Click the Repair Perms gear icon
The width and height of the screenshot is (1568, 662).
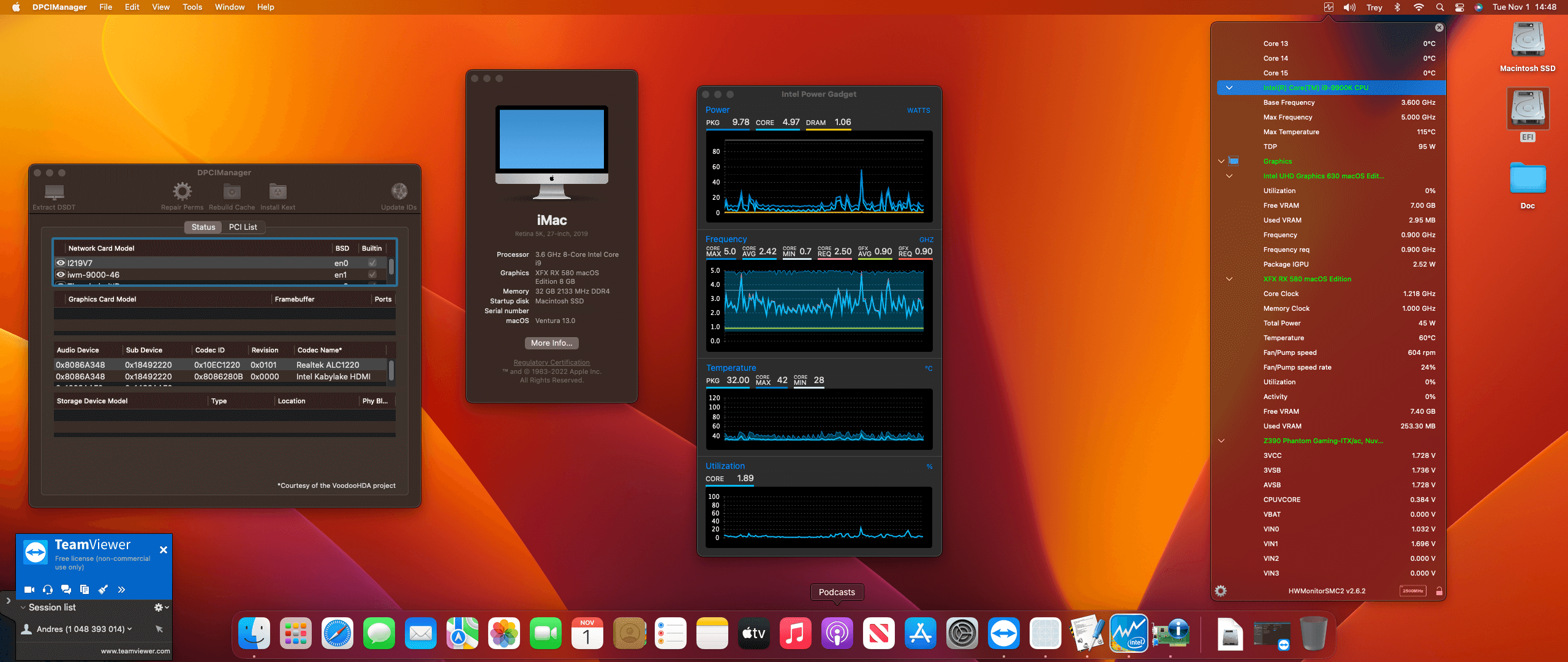coord(182,192)
